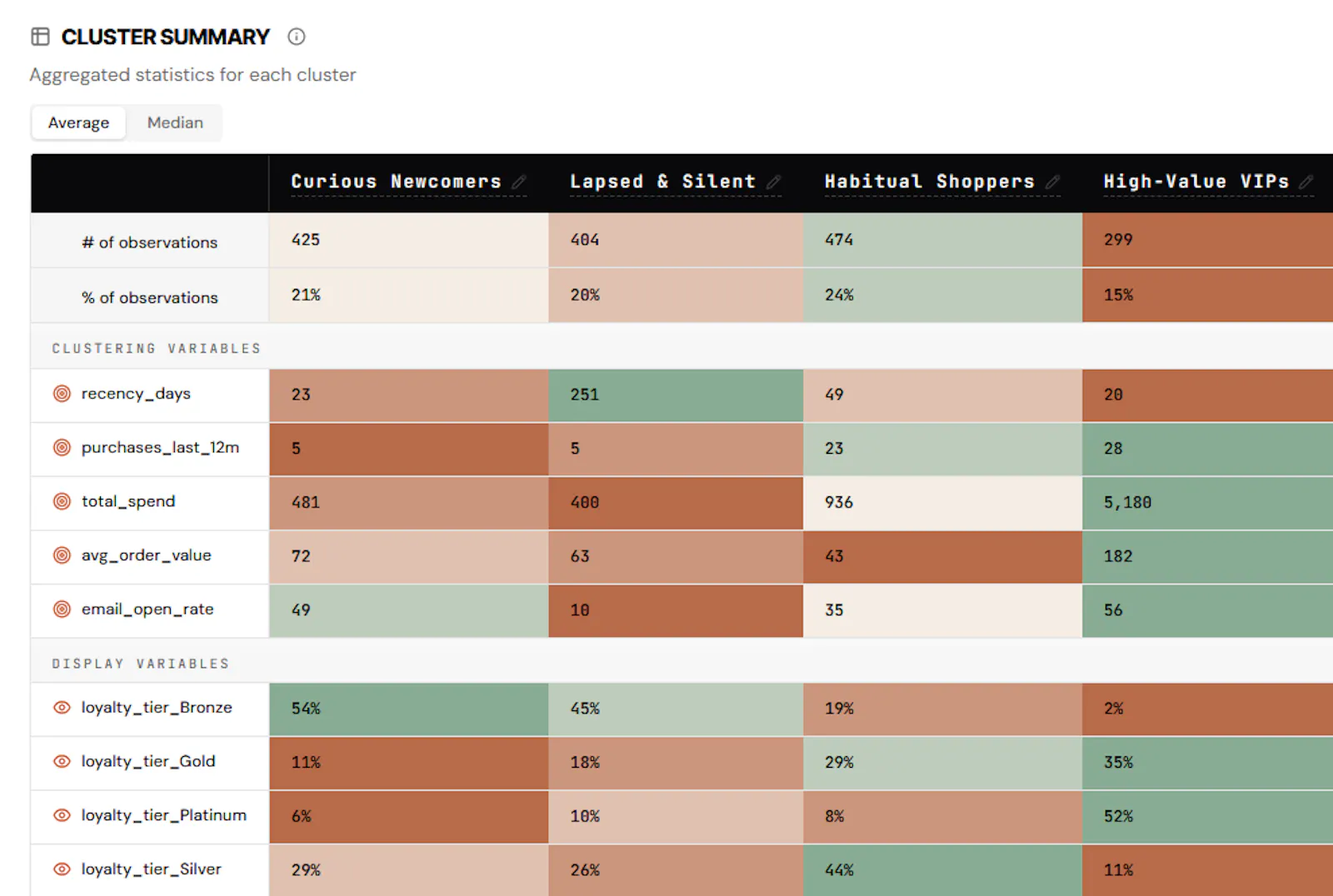Edit the Curious Newcomers cluster name pencil
The width and height of the screenshot is (1333, 896).
tap(519, 182)
